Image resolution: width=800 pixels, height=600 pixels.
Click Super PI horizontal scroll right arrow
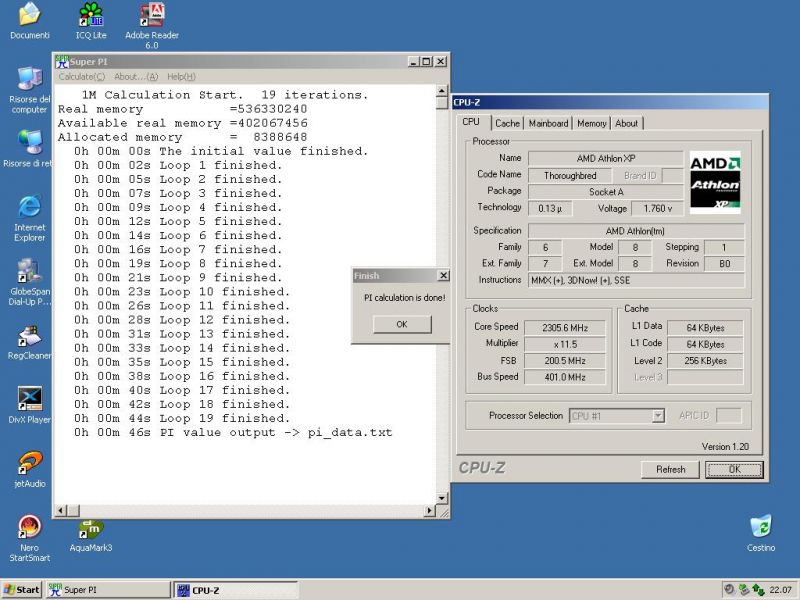click(430, 510)
